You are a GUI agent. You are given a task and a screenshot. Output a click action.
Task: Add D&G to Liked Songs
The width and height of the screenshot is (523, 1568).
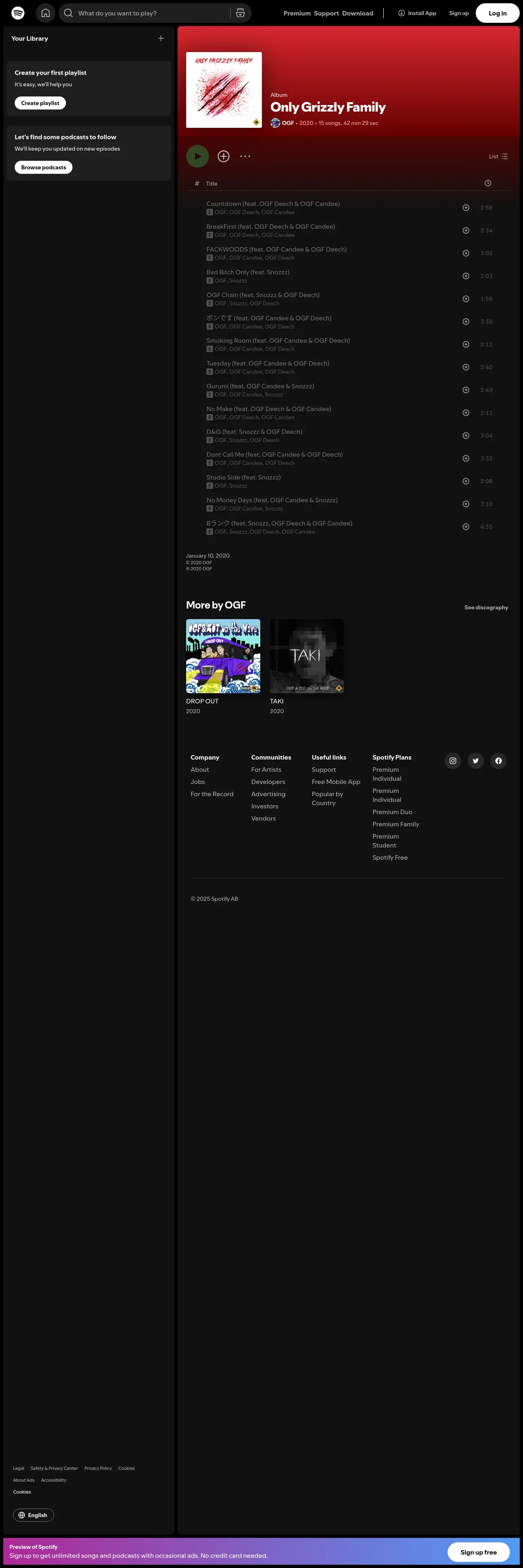pyautogui.click(x=466, y=436)
